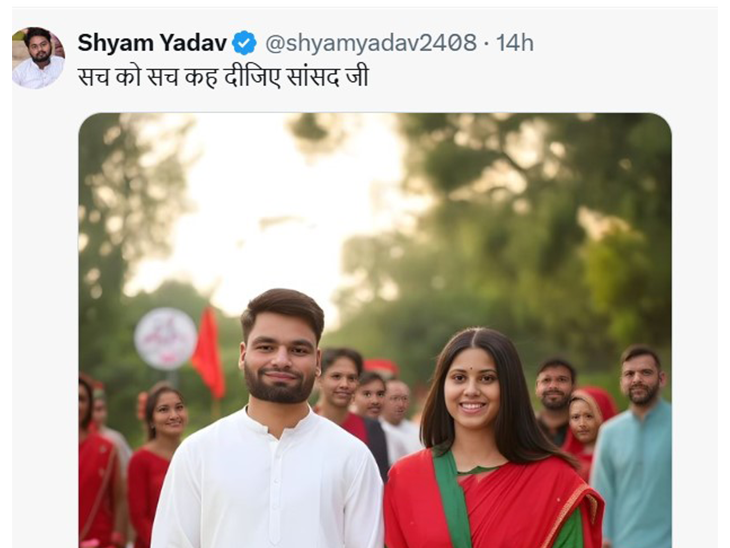Open the tweet's 14h timestamp
This screenshot has width=730, height=548.
coord(514,43)
